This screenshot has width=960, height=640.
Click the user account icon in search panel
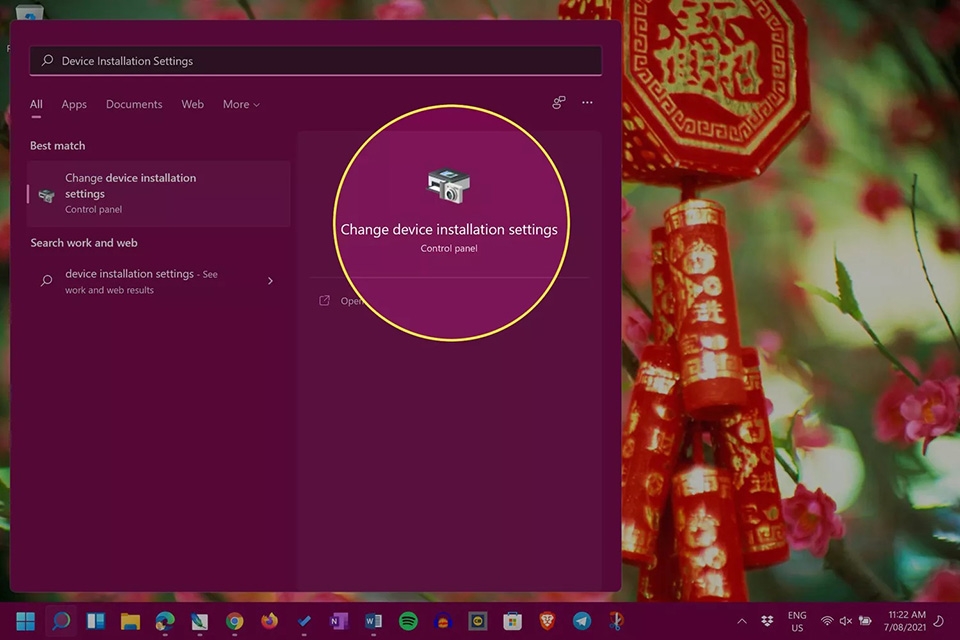tap(558, 102)
